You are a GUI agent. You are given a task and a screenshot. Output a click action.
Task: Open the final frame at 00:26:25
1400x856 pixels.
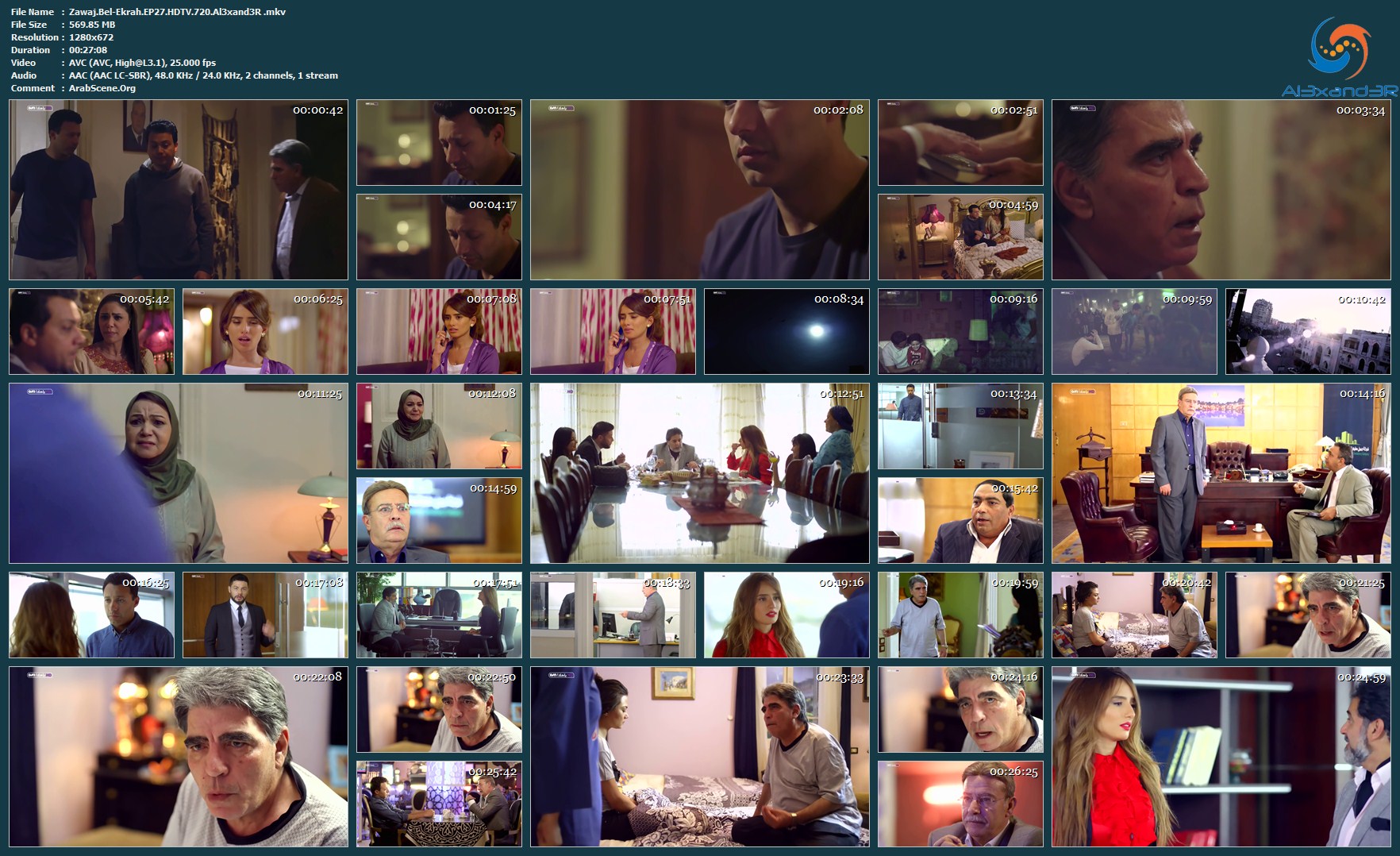click(960, 804)
